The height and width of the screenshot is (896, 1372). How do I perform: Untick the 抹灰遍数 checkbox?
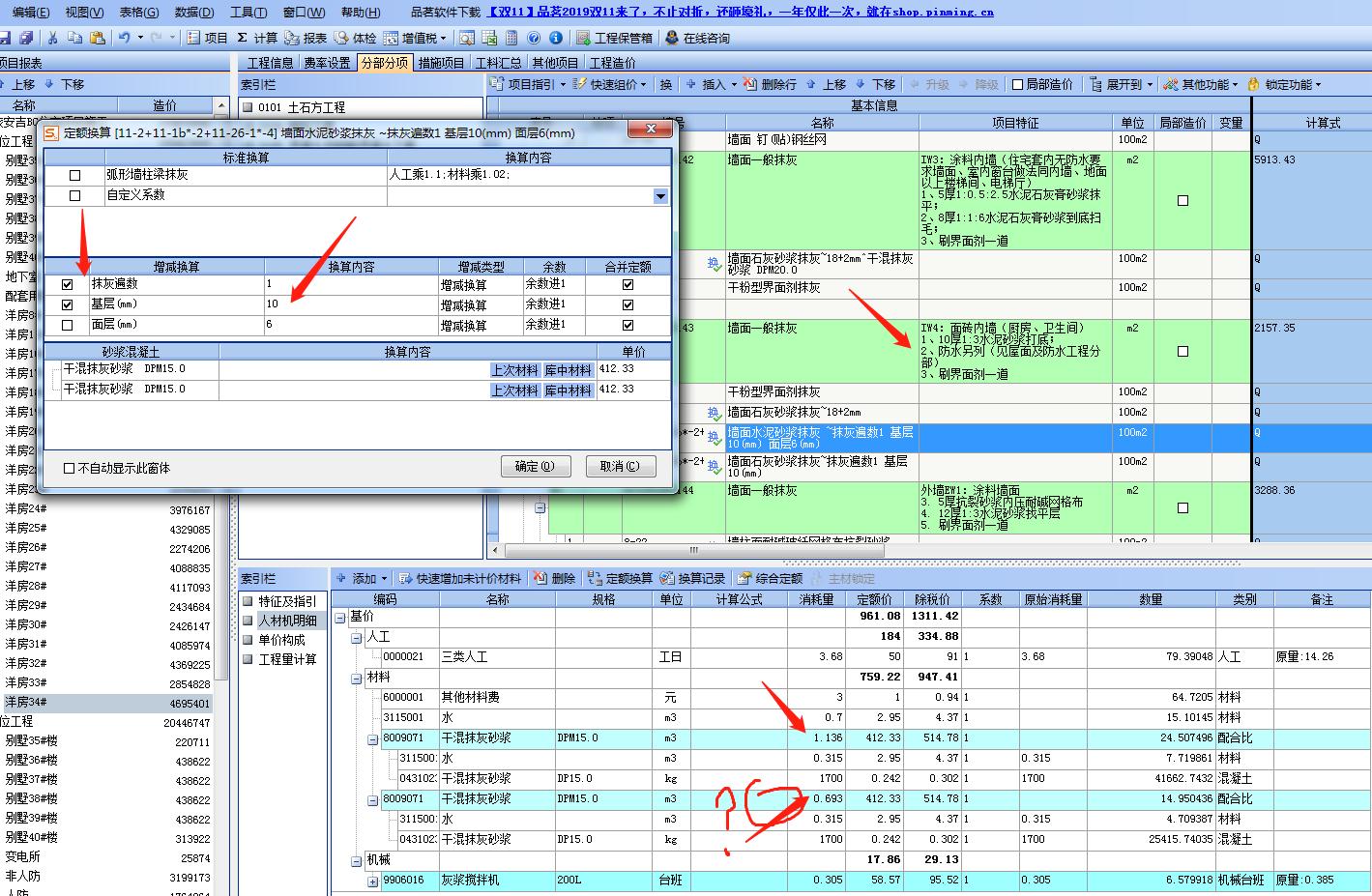(67, 285)
